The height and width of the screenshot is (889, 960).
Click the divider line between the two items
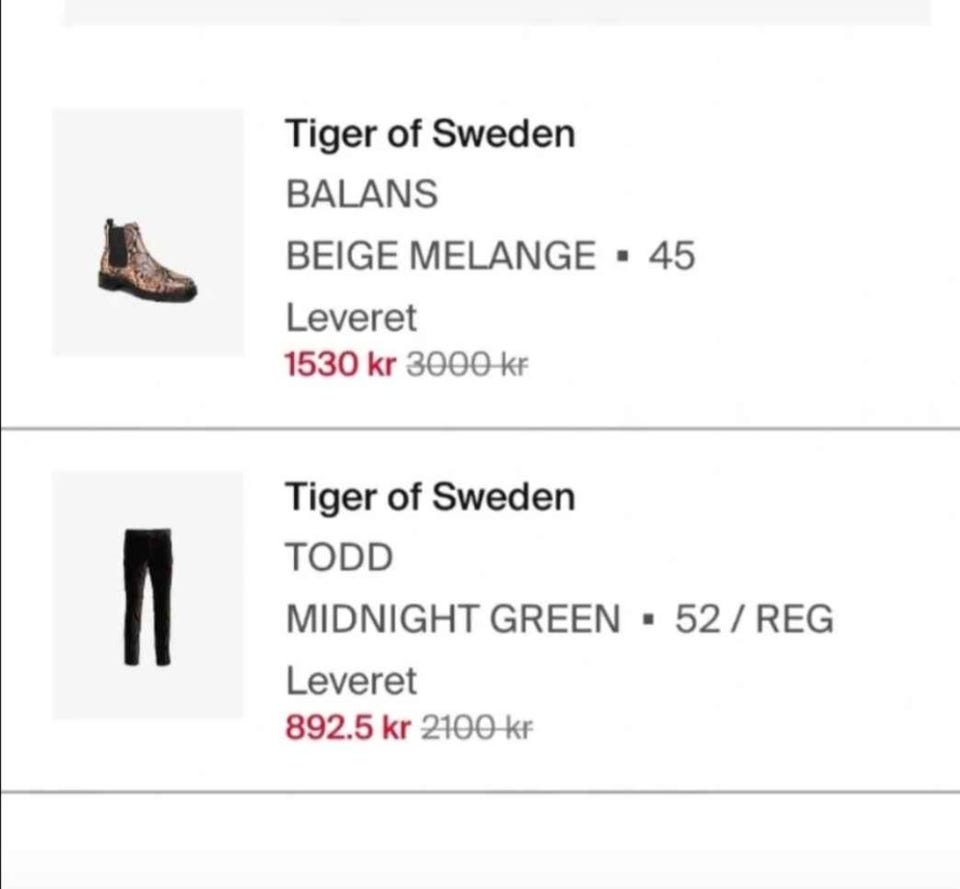480,428
